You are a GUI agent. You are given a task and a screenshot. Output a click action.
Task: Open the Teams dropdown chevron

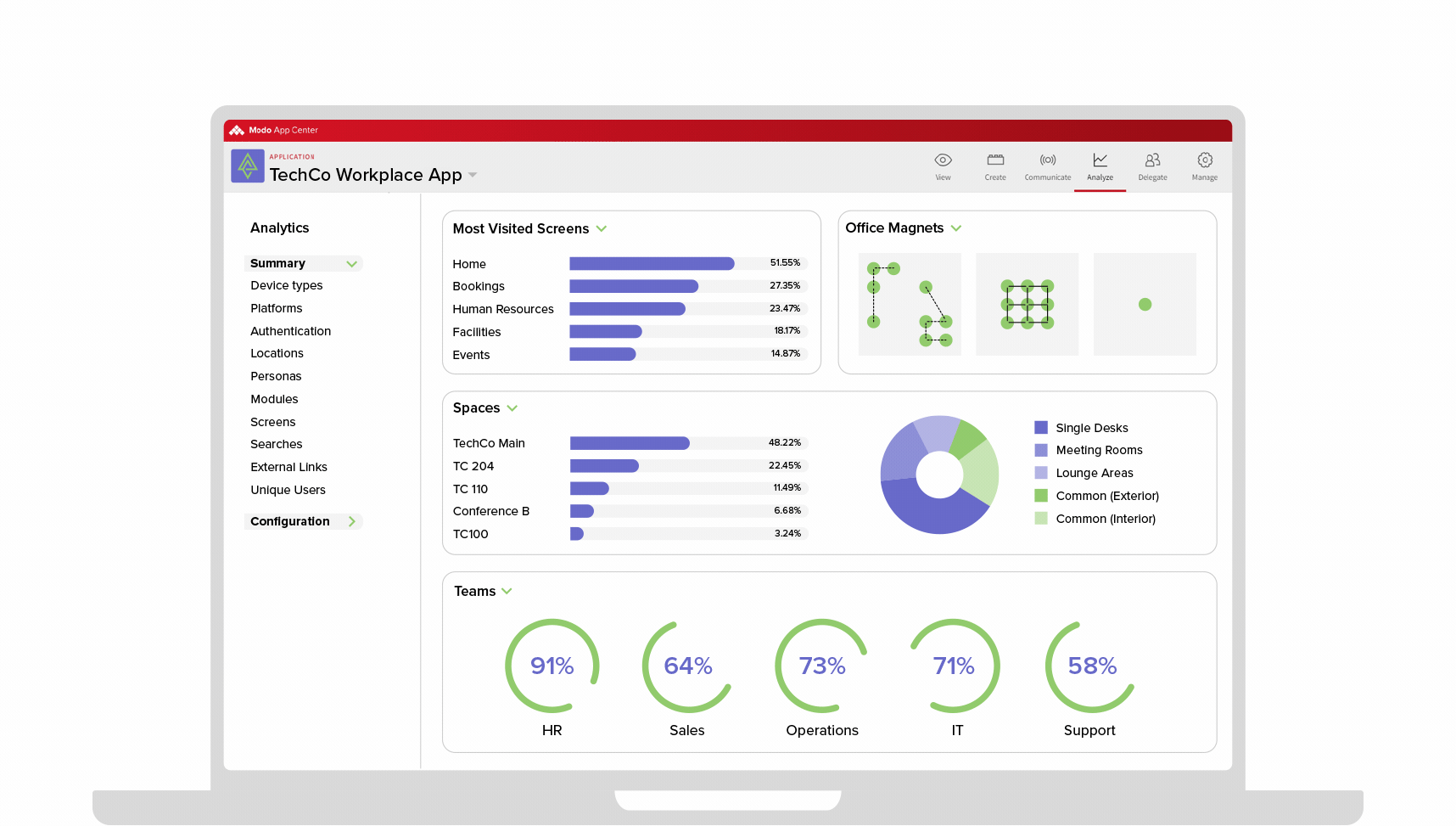(x=507, y=592)
